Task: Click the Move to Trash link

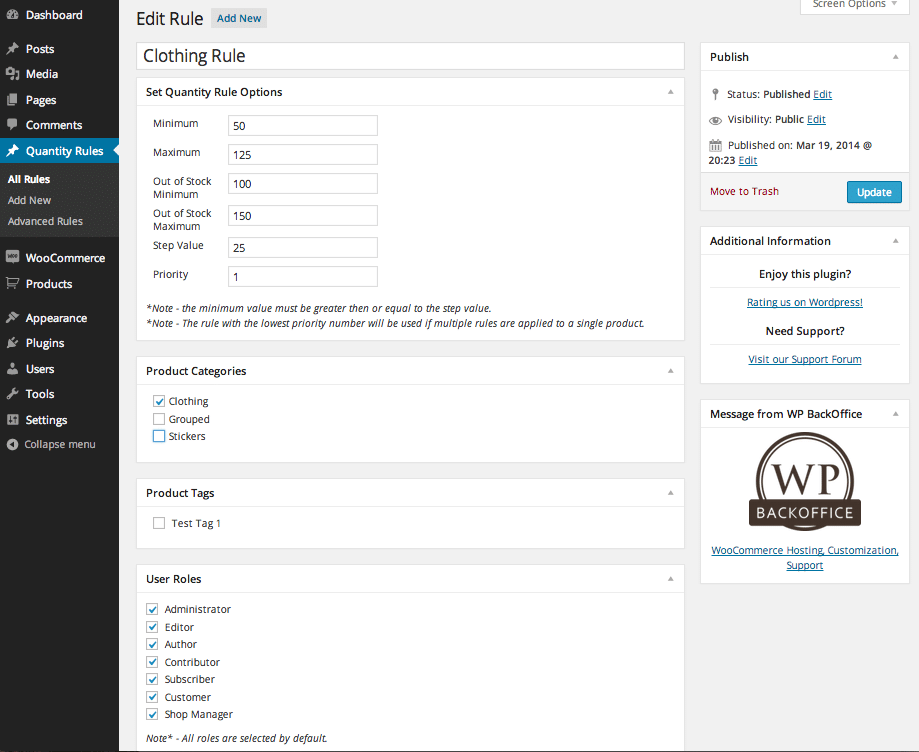Action: 744,191
